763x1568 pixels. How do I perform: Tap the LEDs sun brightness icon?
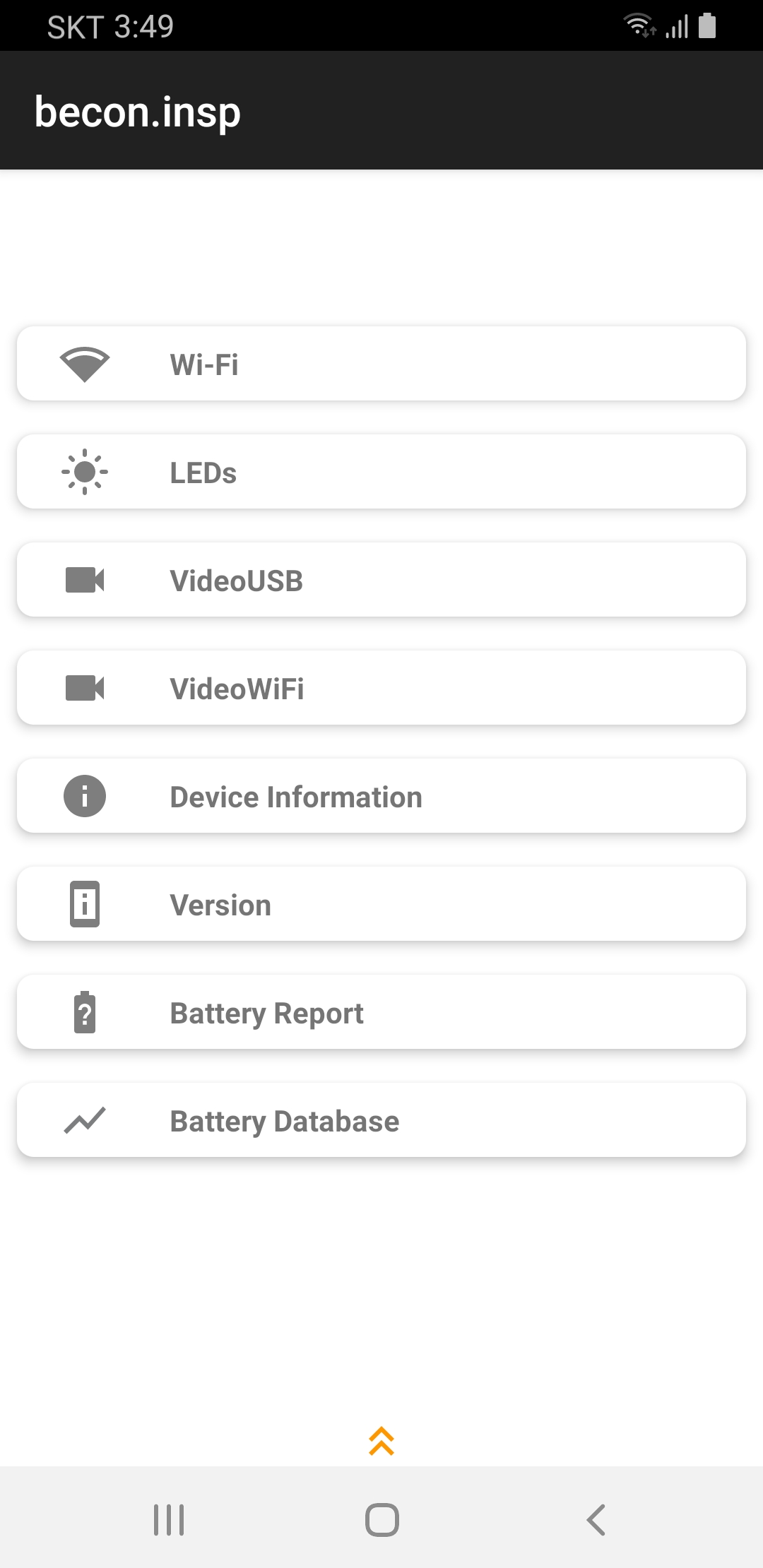pyautogui.click(x=85, y=472)
